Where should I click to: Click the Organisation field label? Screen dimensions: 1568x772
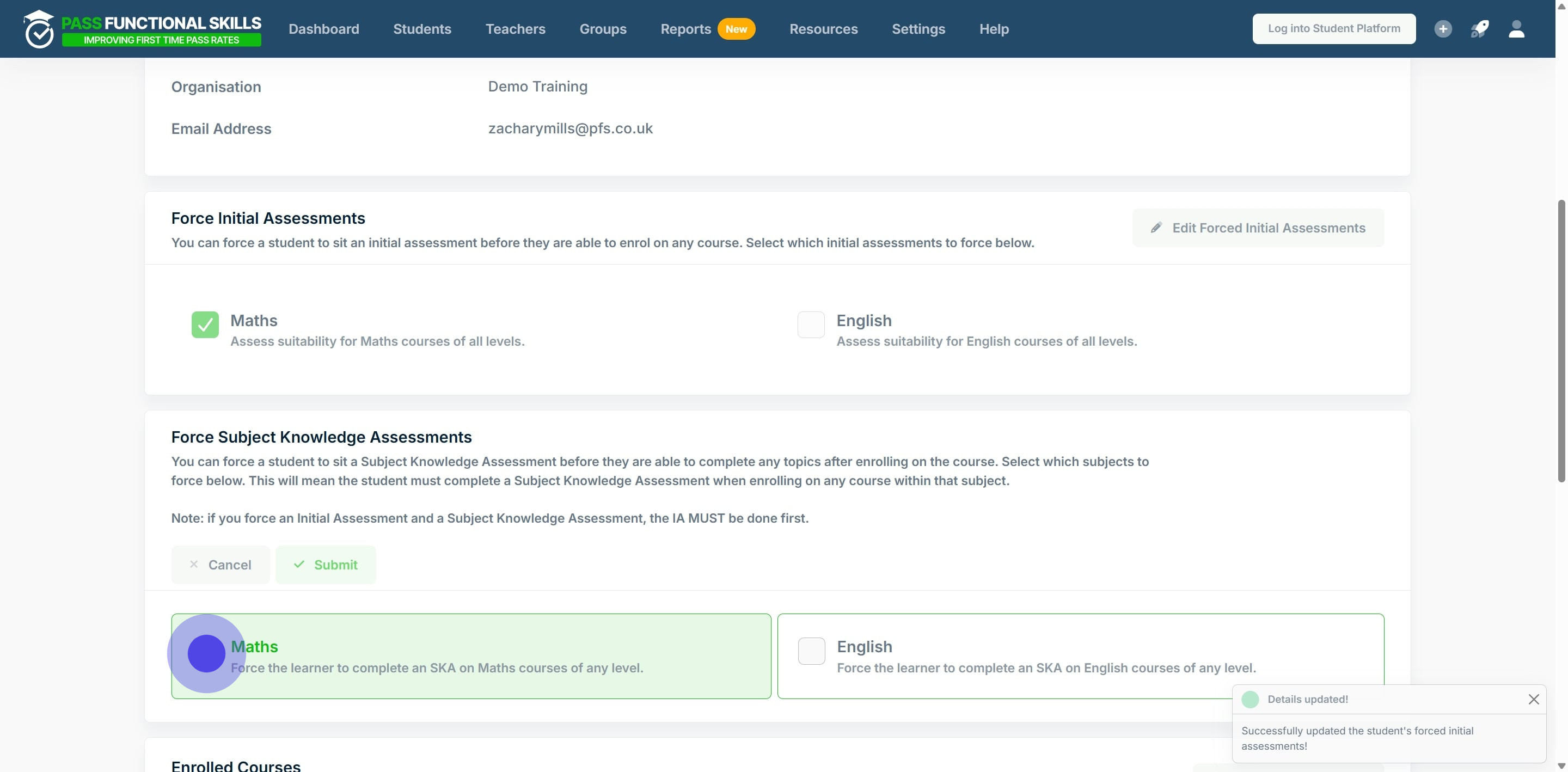(216, 87)
